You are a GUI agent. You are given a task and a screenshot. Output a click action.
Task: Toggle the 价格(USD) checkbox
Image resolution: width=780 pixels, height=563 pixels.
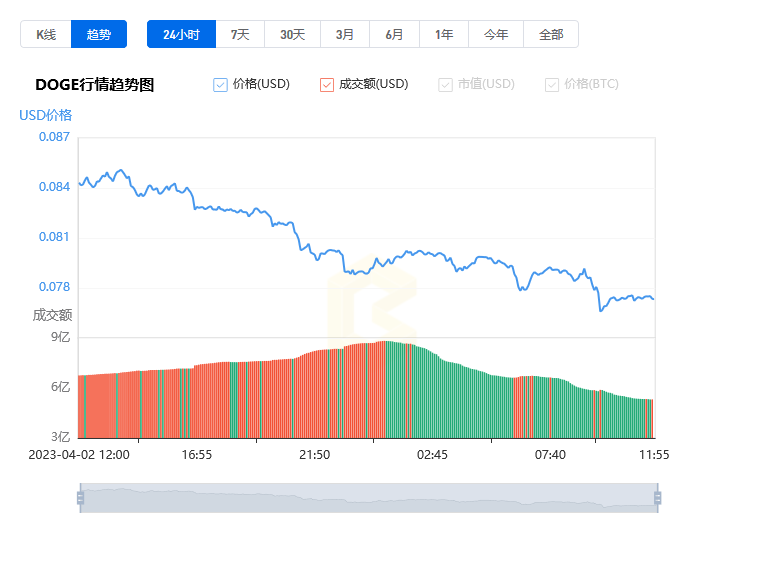(x=221, y=85)
